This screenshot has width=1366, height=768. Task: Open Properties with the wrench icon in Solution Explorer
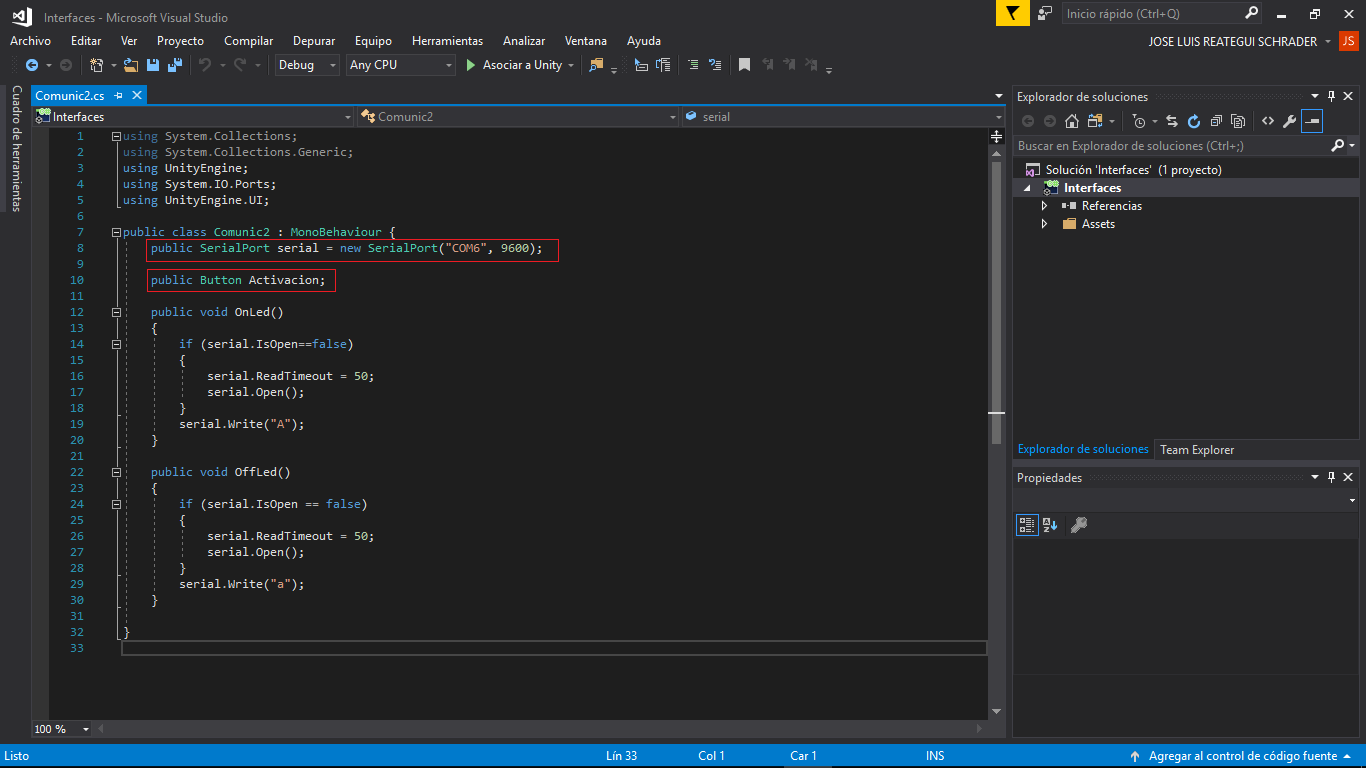coord(1290,121)
